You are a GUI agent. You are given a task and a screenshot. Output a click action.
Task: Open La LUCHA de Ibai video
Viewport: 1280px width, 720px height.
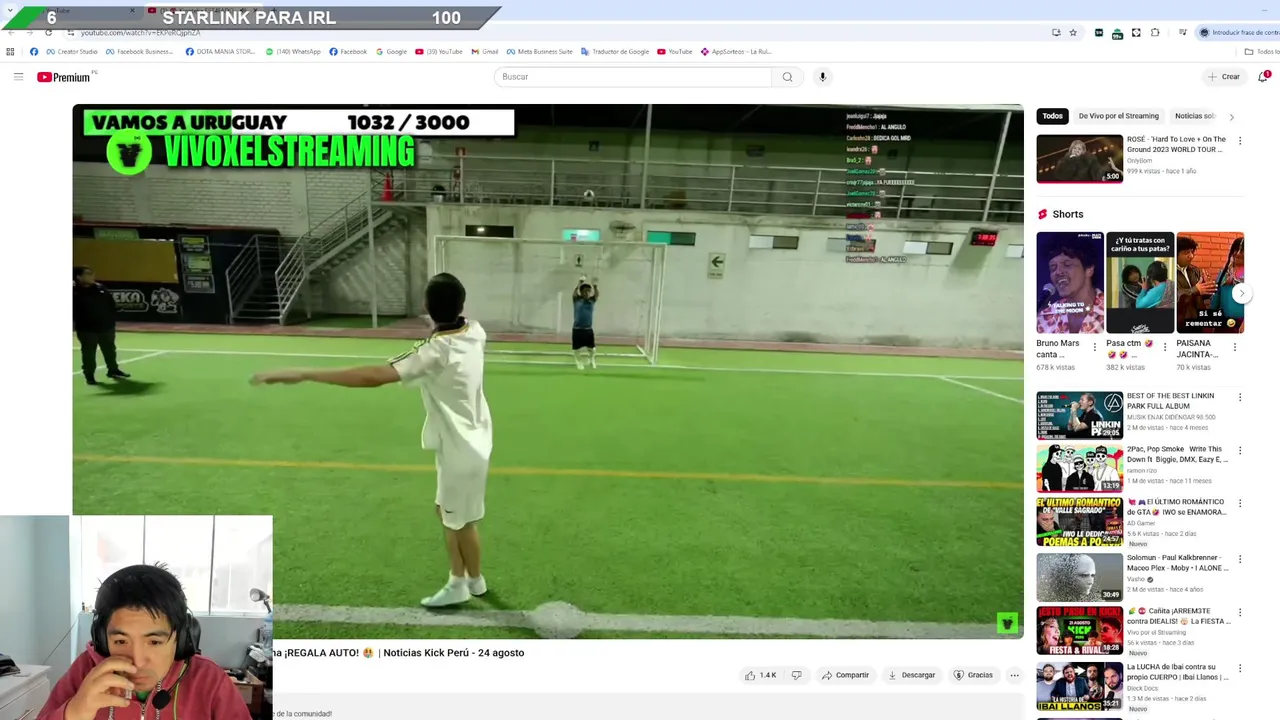pyautogui.click(x=1079, y=686)
